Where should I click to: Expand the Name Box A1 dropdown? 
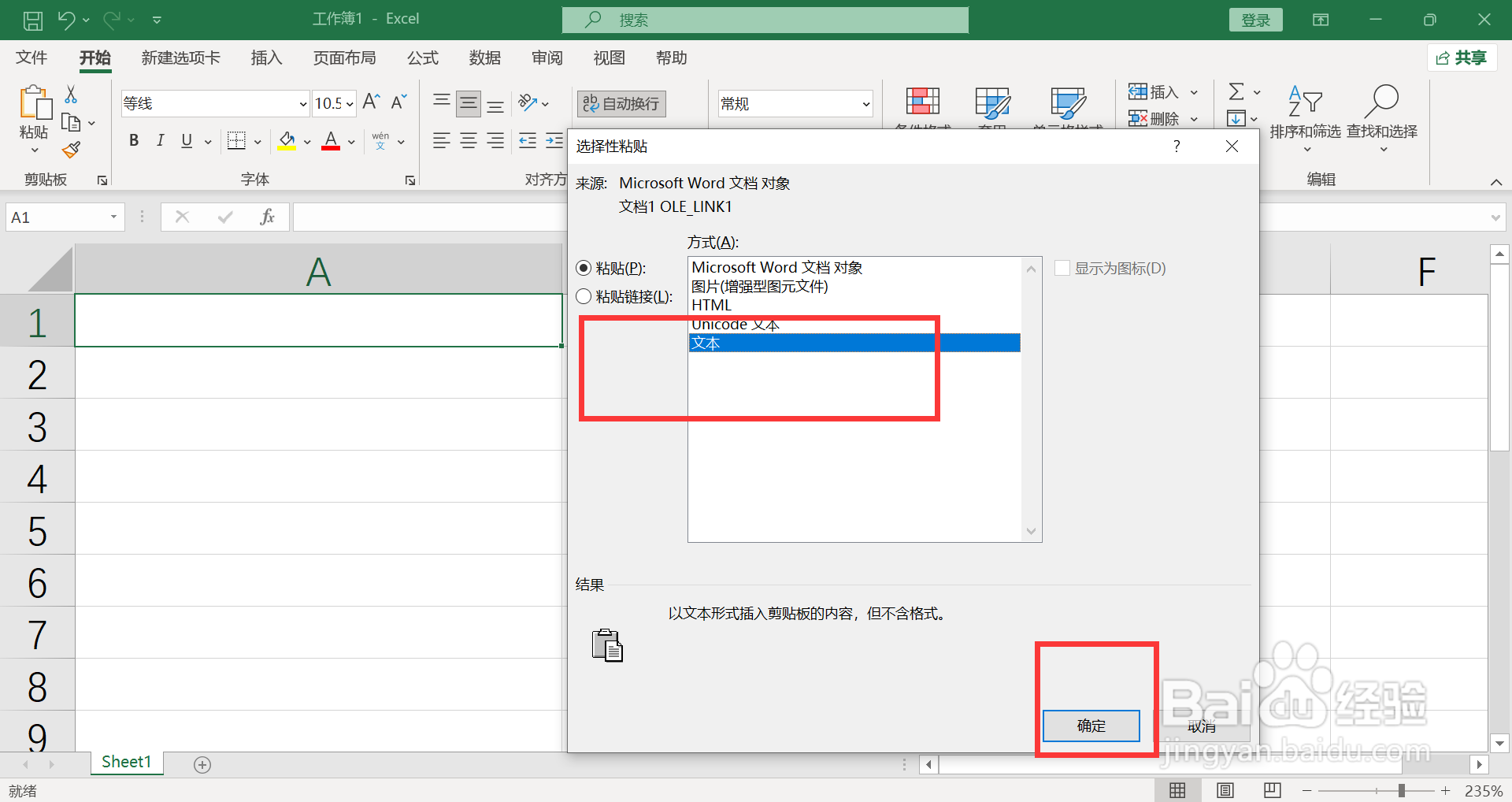[114, 217]
